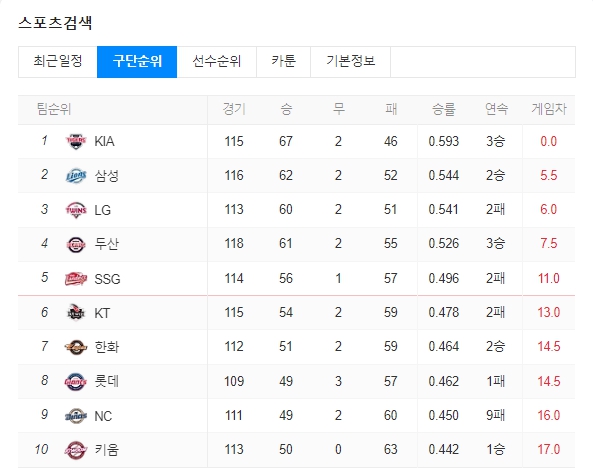The image size is (593, 474).
Task: Open the 두산 team name link
Action: point(107,244)
